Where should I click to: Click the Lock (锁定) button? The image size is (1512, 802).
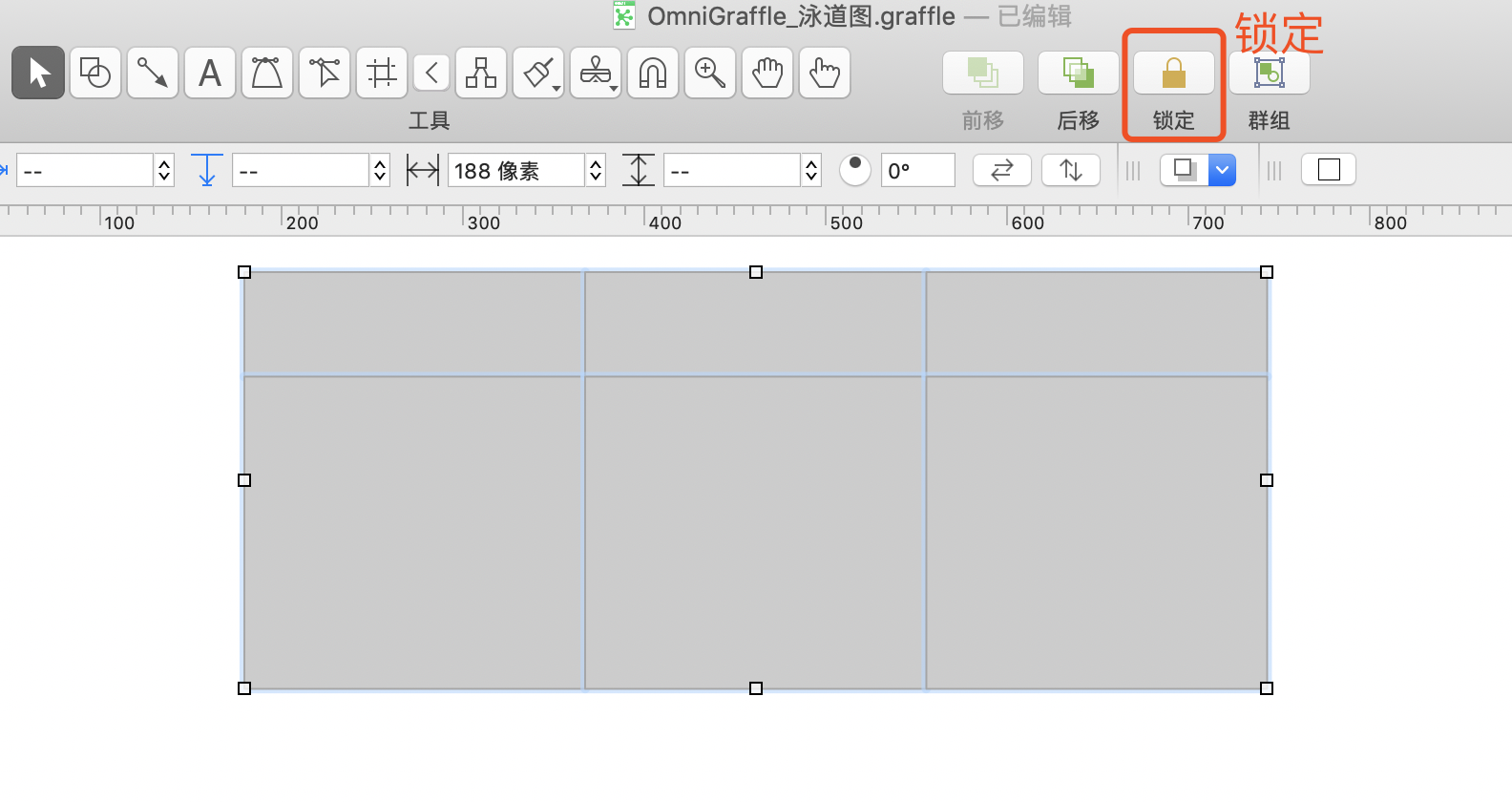(x=1173, y=74)
